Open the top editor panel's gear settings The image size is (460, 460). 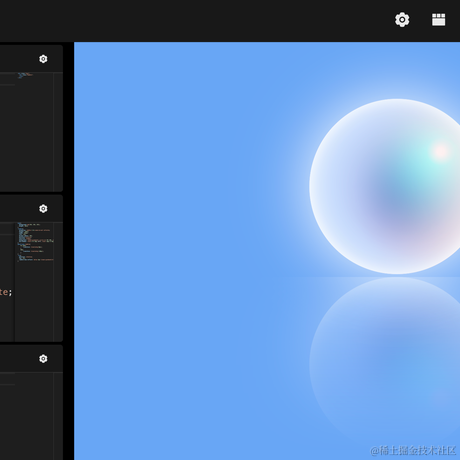click(43, 59)
